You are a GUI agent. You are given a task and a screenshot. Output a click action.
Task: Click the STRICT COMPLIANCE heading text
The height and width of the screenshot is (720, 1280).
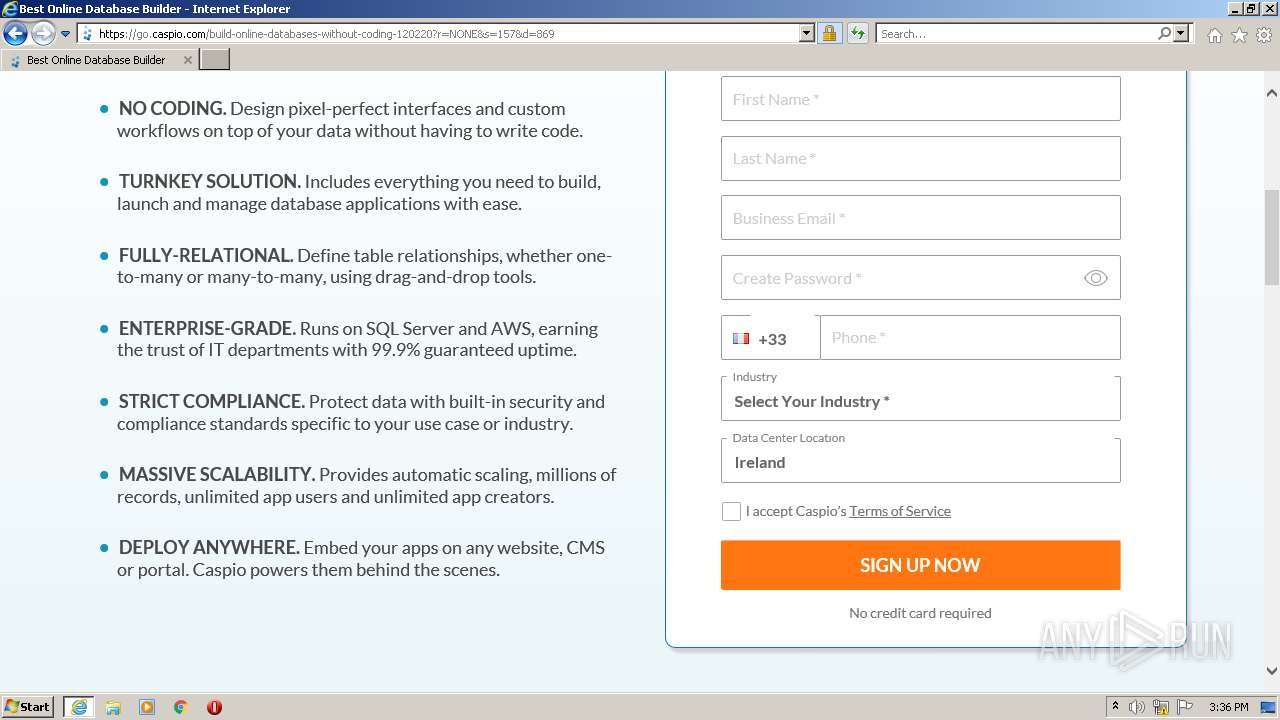click(212, 401)
